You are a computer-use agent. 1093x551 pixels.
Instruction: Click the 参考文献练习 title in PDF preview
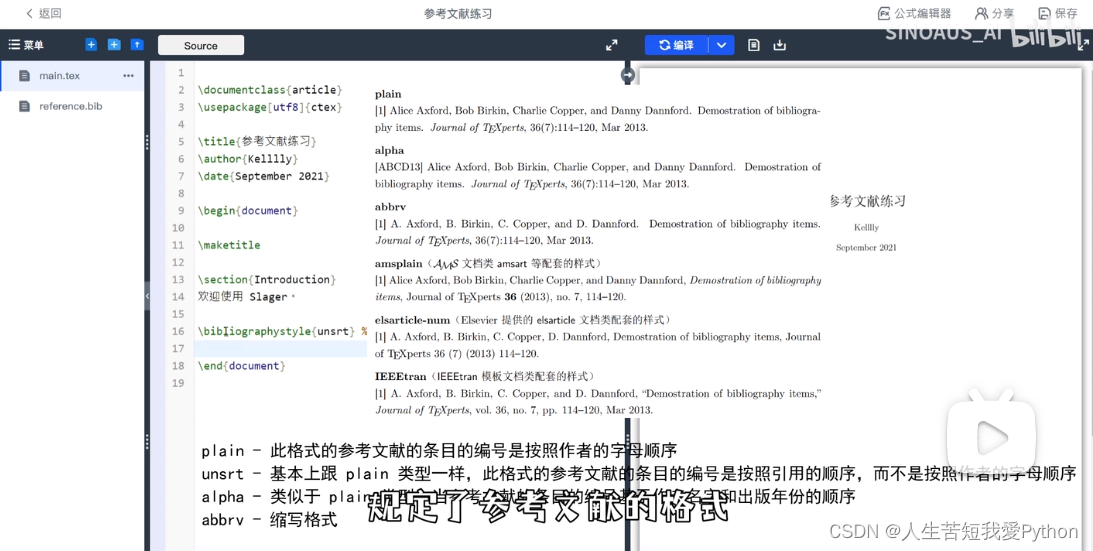coord(867,201)
